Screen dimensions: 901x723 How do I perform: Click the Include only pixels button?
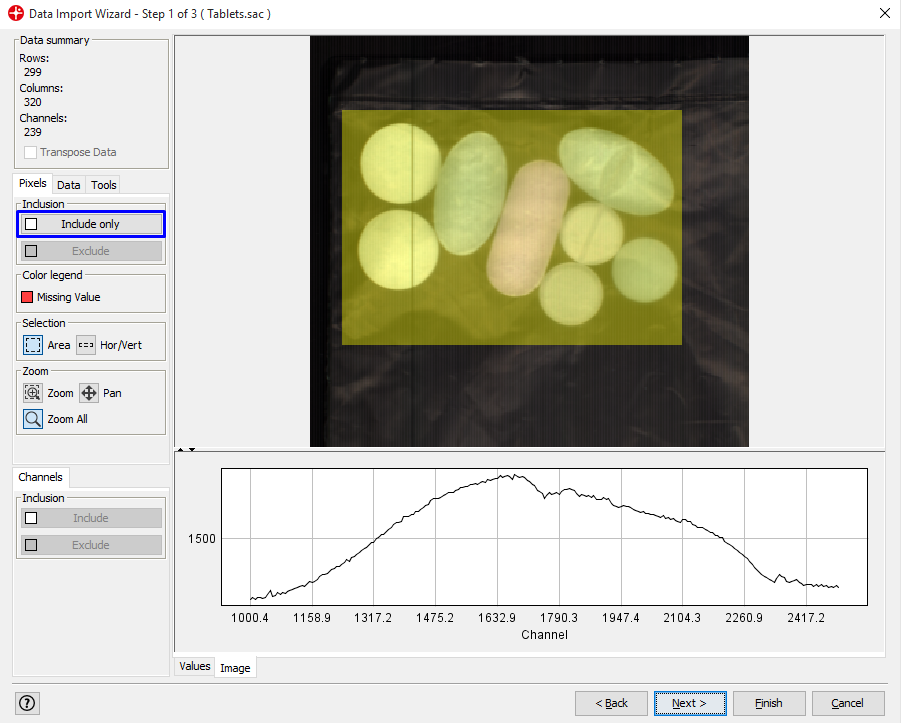(x=91, y=224)
